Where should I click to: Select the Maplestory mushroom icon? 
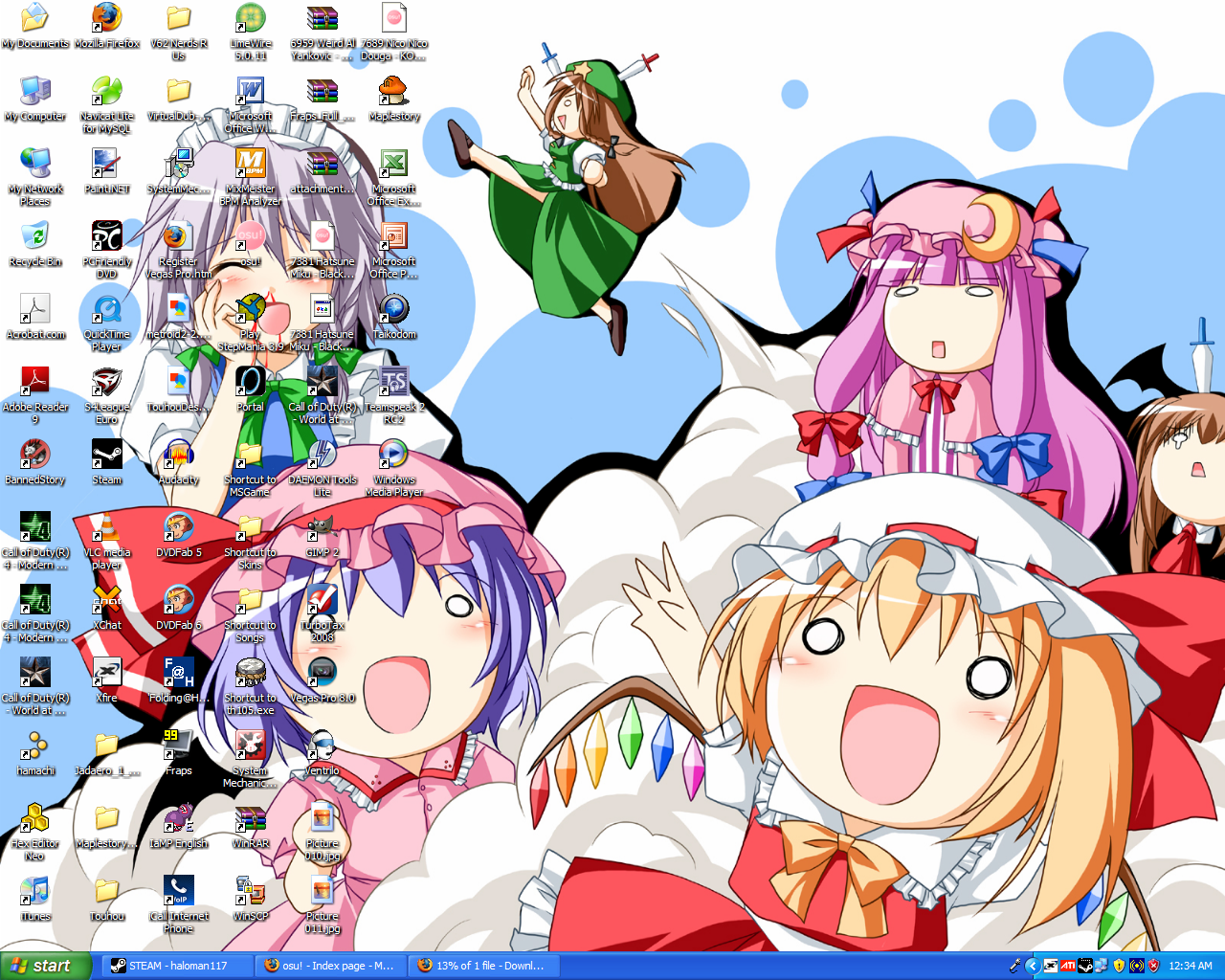tap(394, 91)
